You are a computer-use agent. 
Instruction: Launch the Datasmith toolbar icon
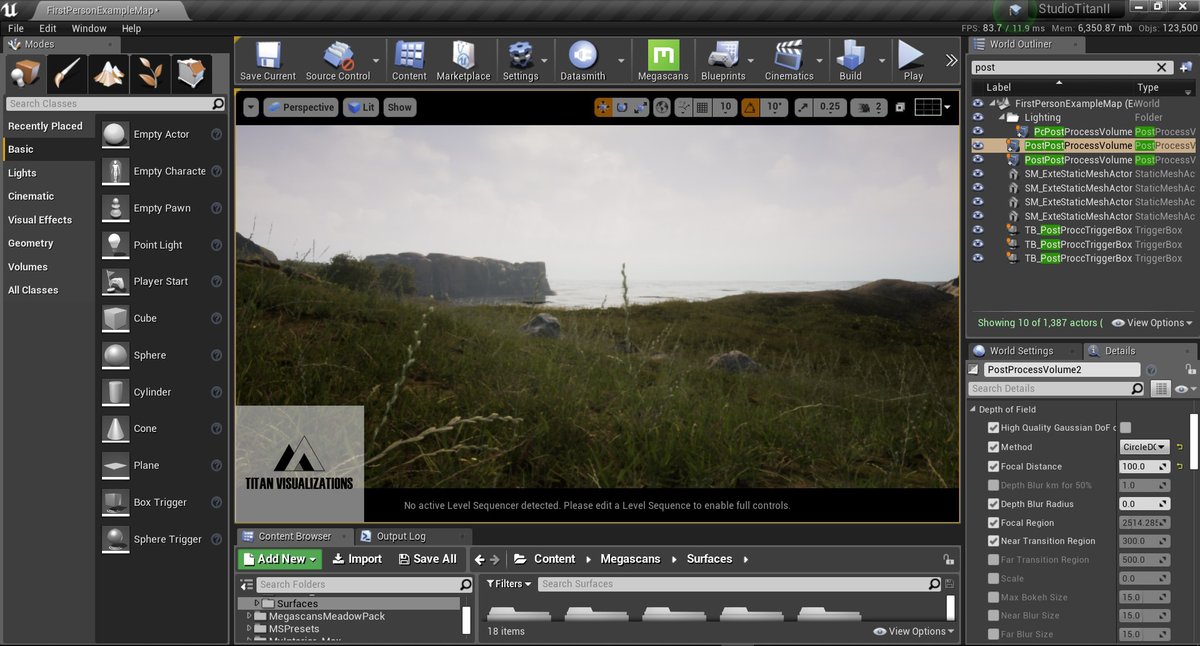coord(583,61)
